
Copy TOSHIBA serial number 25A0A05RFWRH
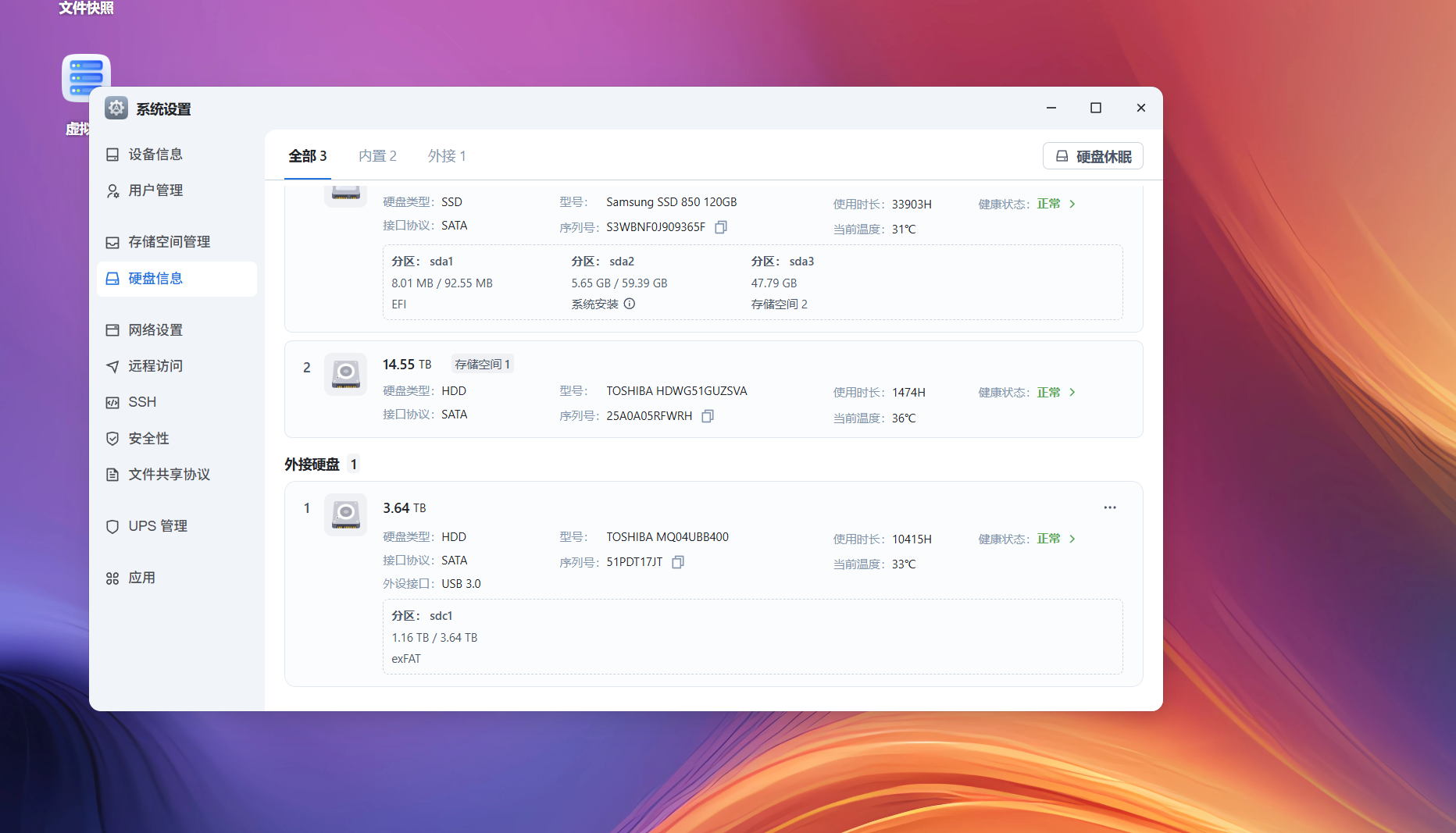point(708,416)
